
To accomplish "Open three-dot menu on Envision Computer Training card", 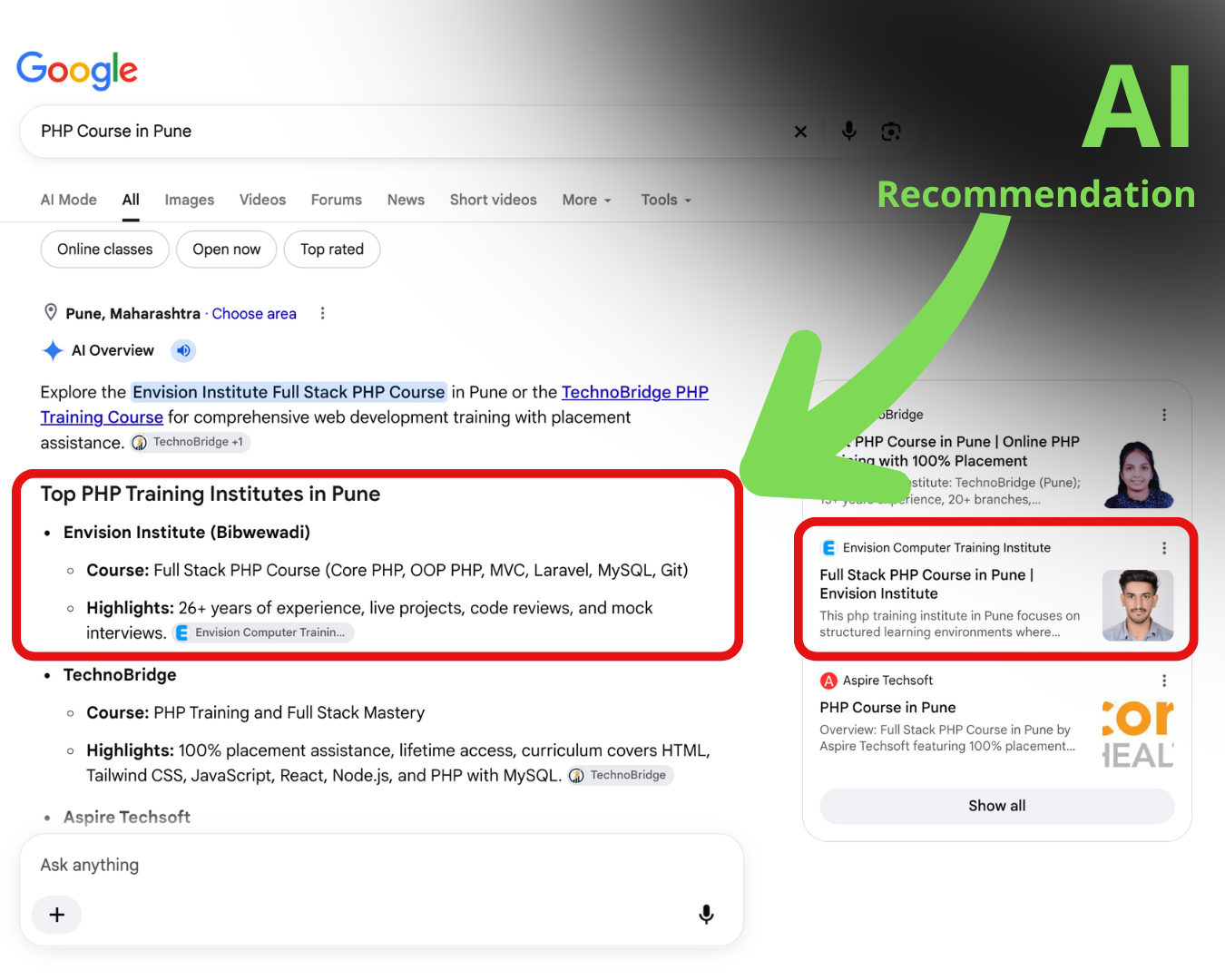I will (x=1164, y=548).
